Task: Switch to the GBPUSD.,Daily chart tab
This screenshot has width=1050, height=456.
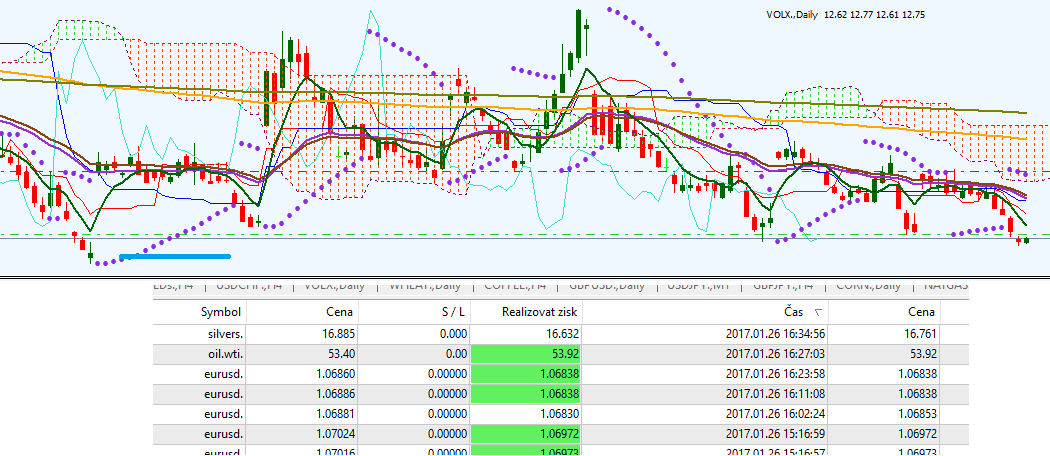Action: coord(607,285)
